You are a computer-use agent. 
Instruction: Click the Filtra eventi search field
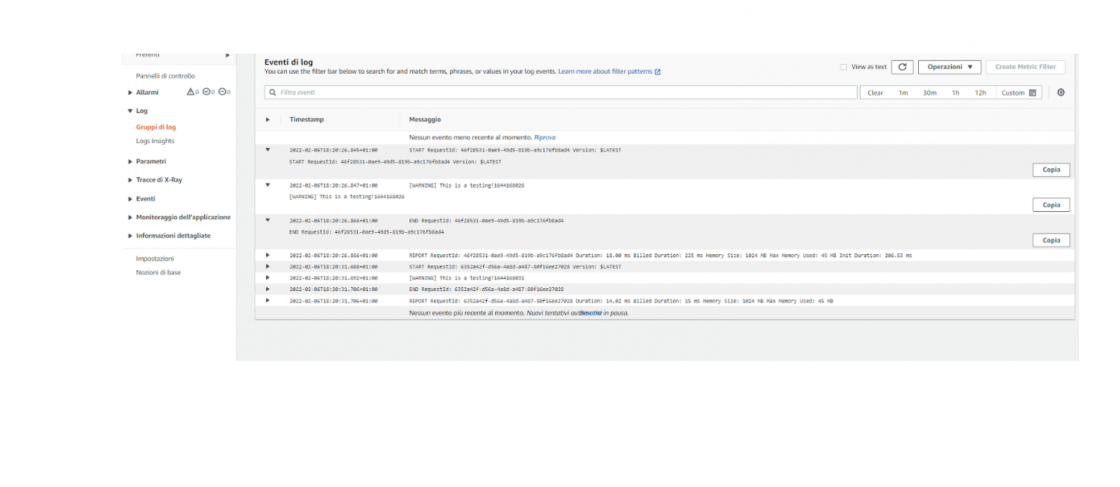560,92
